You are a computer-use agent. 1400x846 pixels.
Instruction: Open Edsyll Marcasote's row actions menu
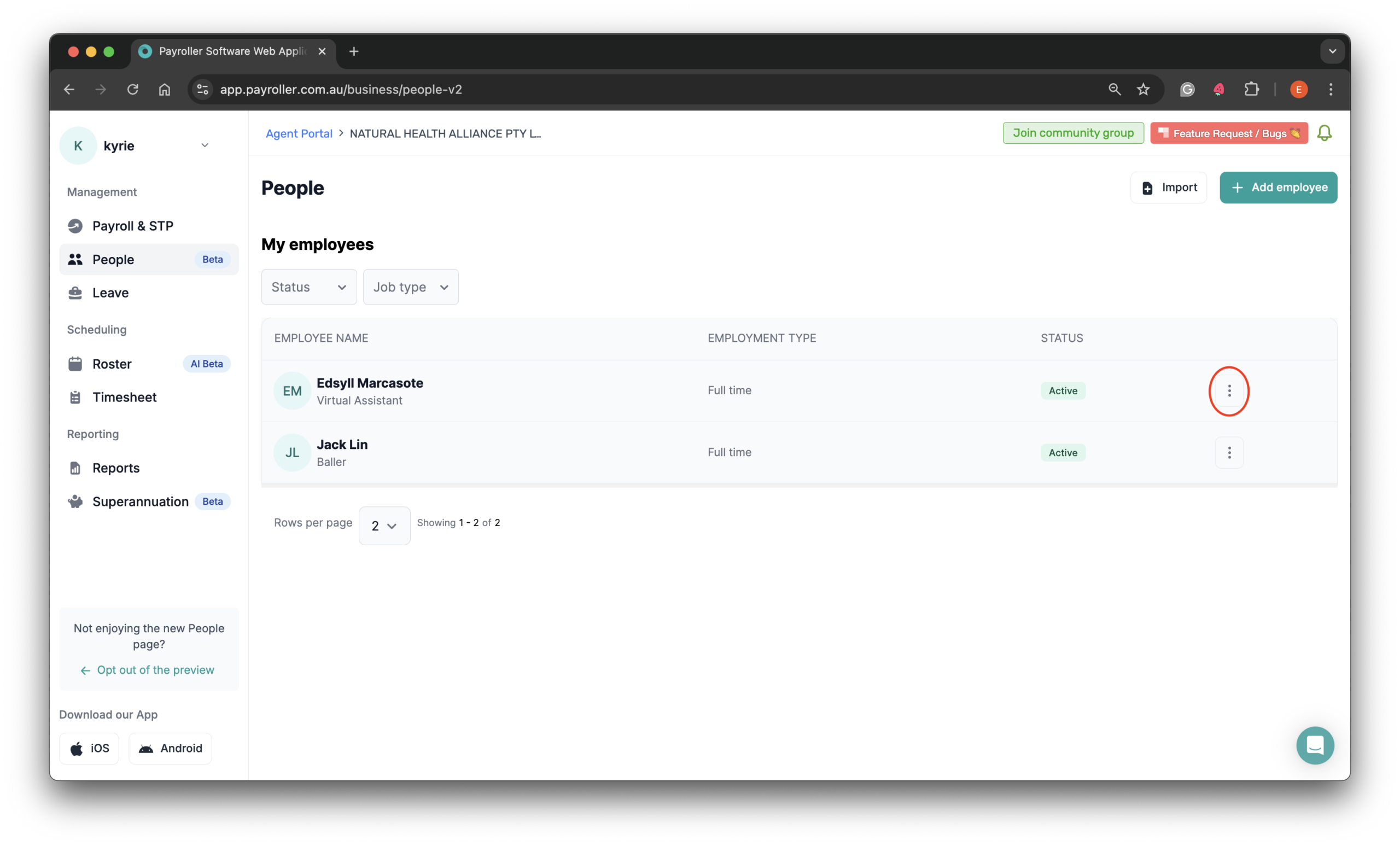(x=1229, y=391)
